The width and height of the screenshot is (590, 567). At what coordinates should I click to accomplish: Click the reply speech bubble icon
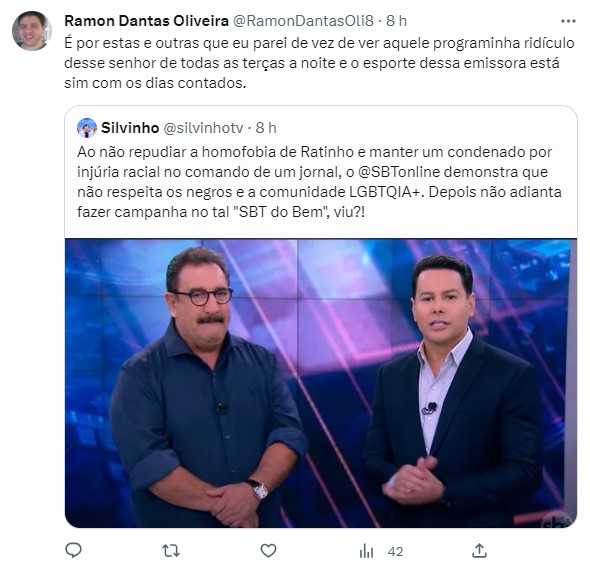pos(73,550)
